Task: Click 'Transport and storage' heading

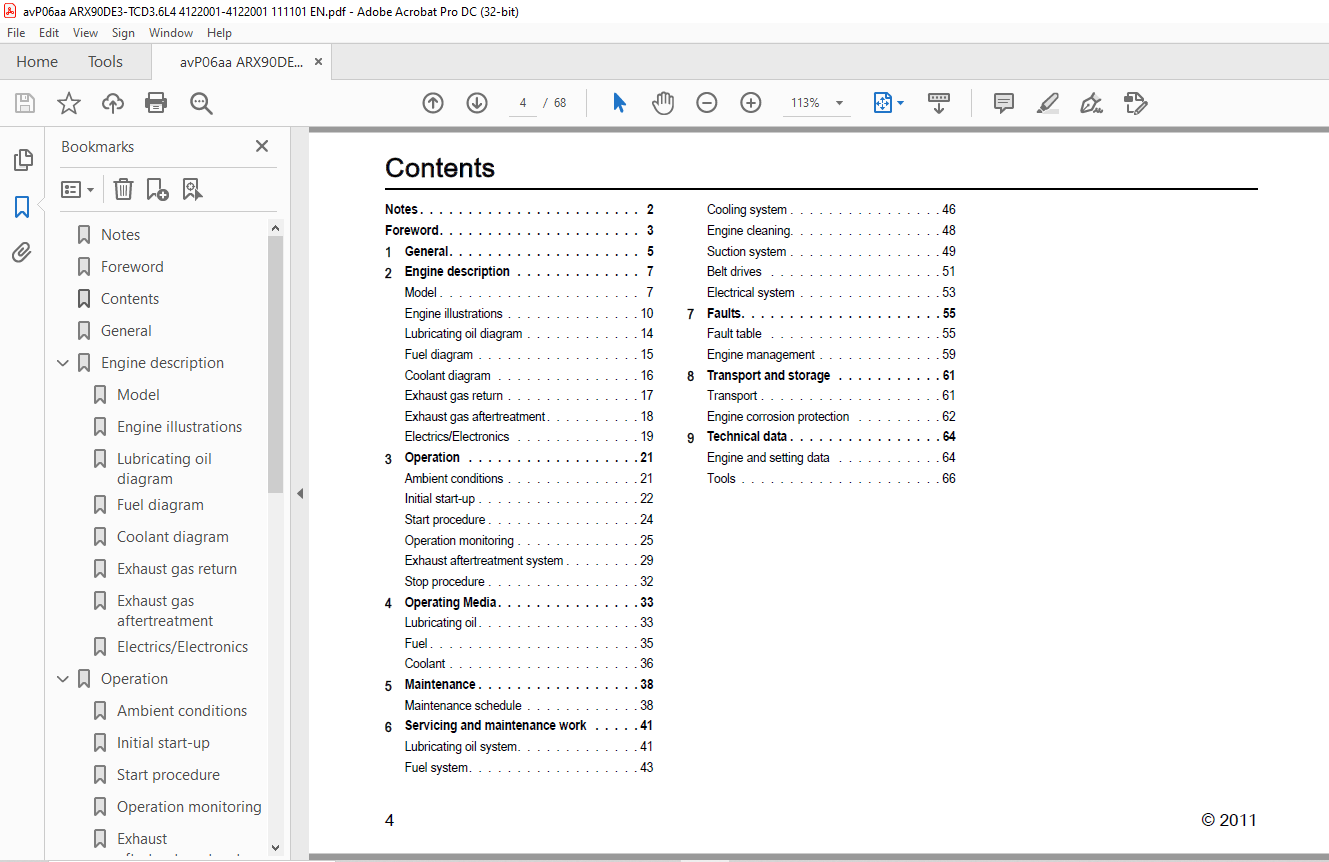Action: [x=768, y=376]
